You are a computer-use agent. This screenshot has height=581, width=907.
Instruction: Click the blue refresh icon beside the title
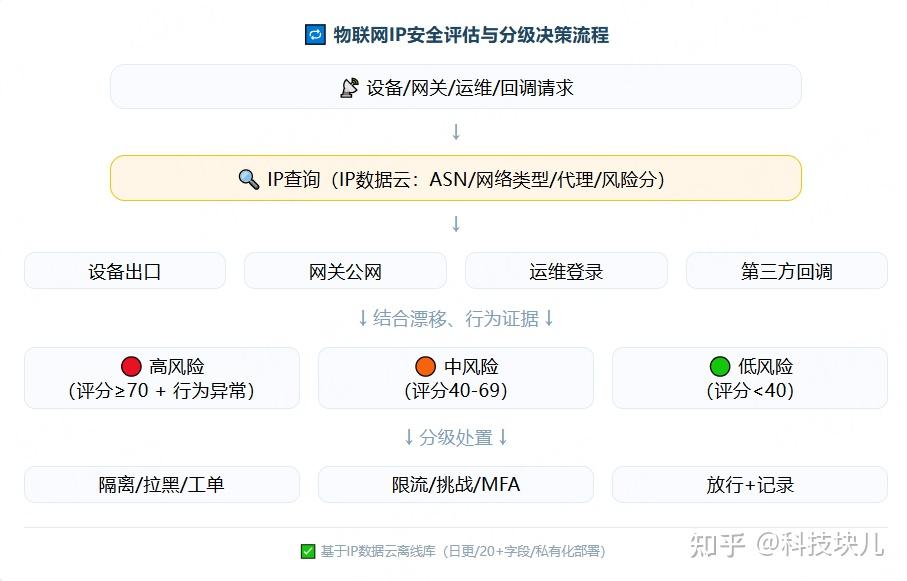tap(315, 35)
